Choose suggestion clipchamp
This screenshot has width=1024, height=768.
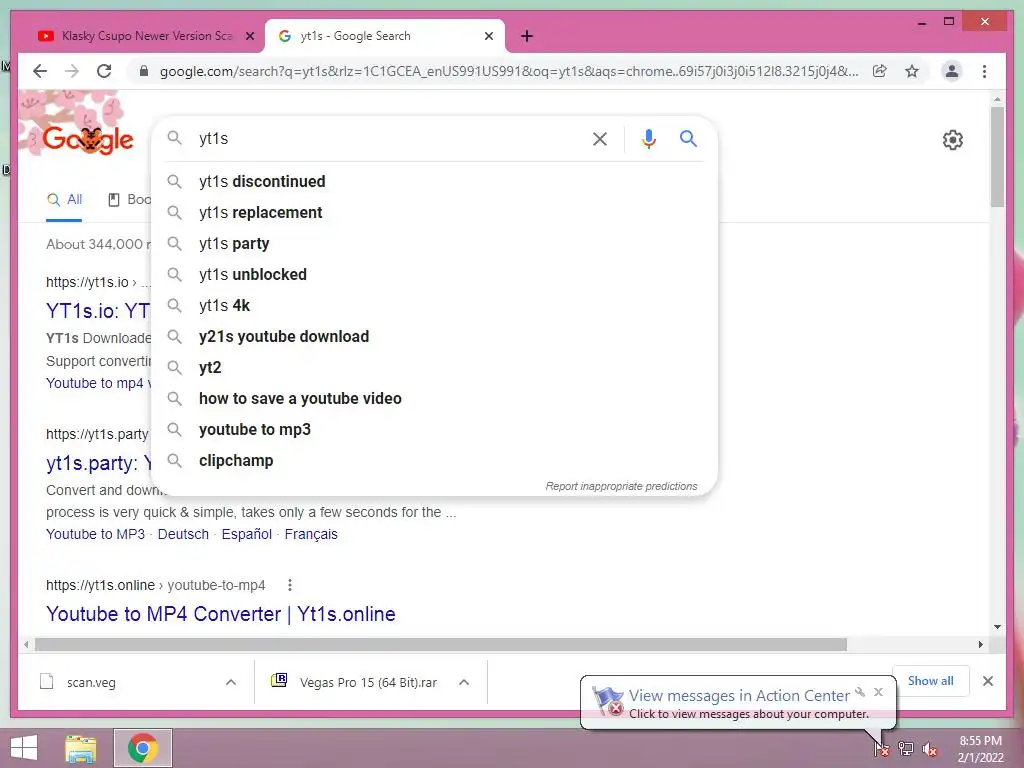pos(434,460)
